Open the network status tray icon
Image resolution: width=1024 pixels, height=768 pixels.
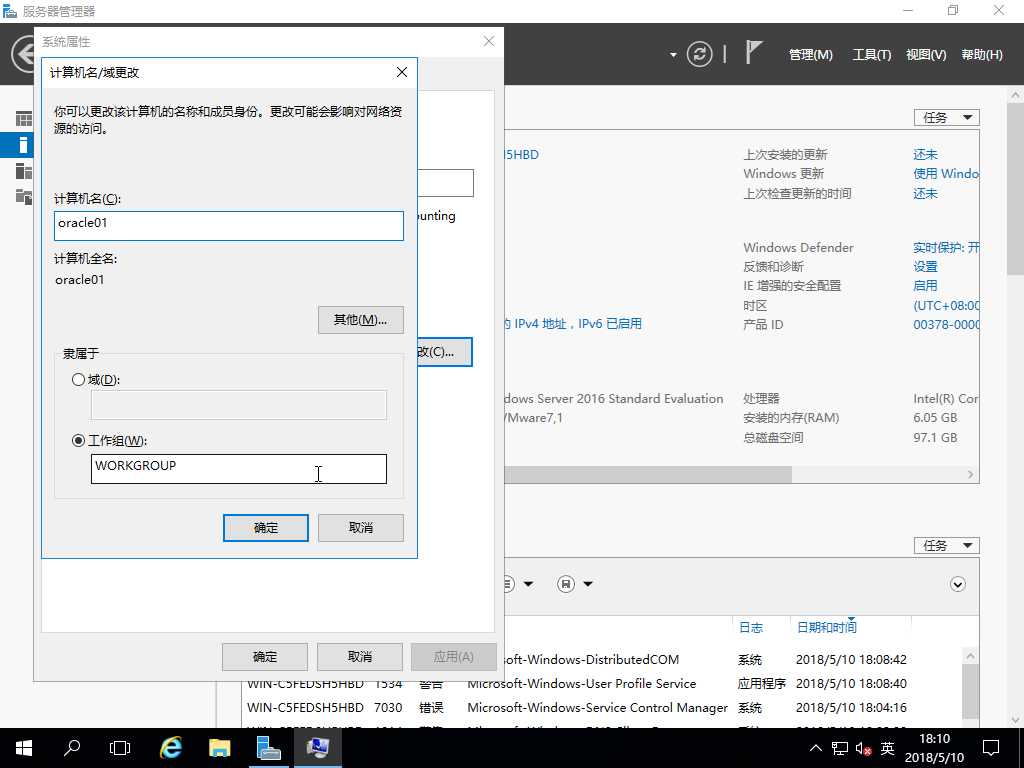coord(840,748)
